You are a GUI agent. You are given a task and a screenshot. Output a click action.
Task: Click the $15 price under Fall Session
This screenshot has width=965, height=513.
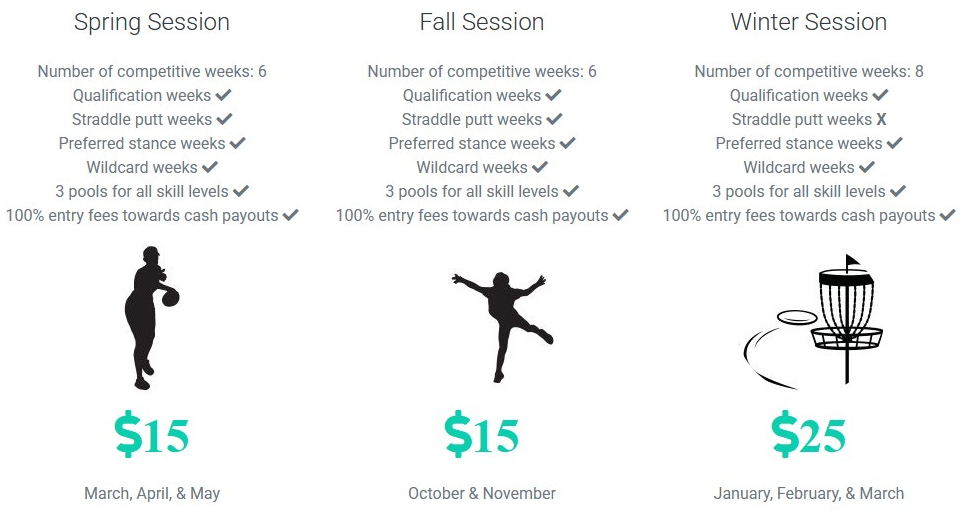coord(482,434)
